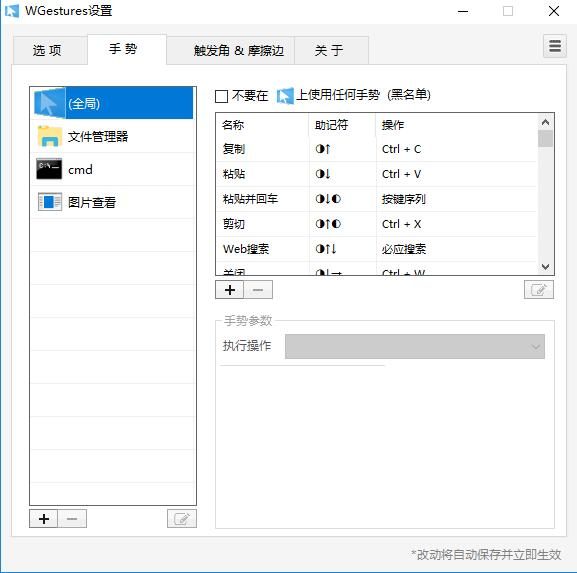Screen dimensions: 577x573
Task: Click the 图片查看 label text
Action: coord(92,202)
